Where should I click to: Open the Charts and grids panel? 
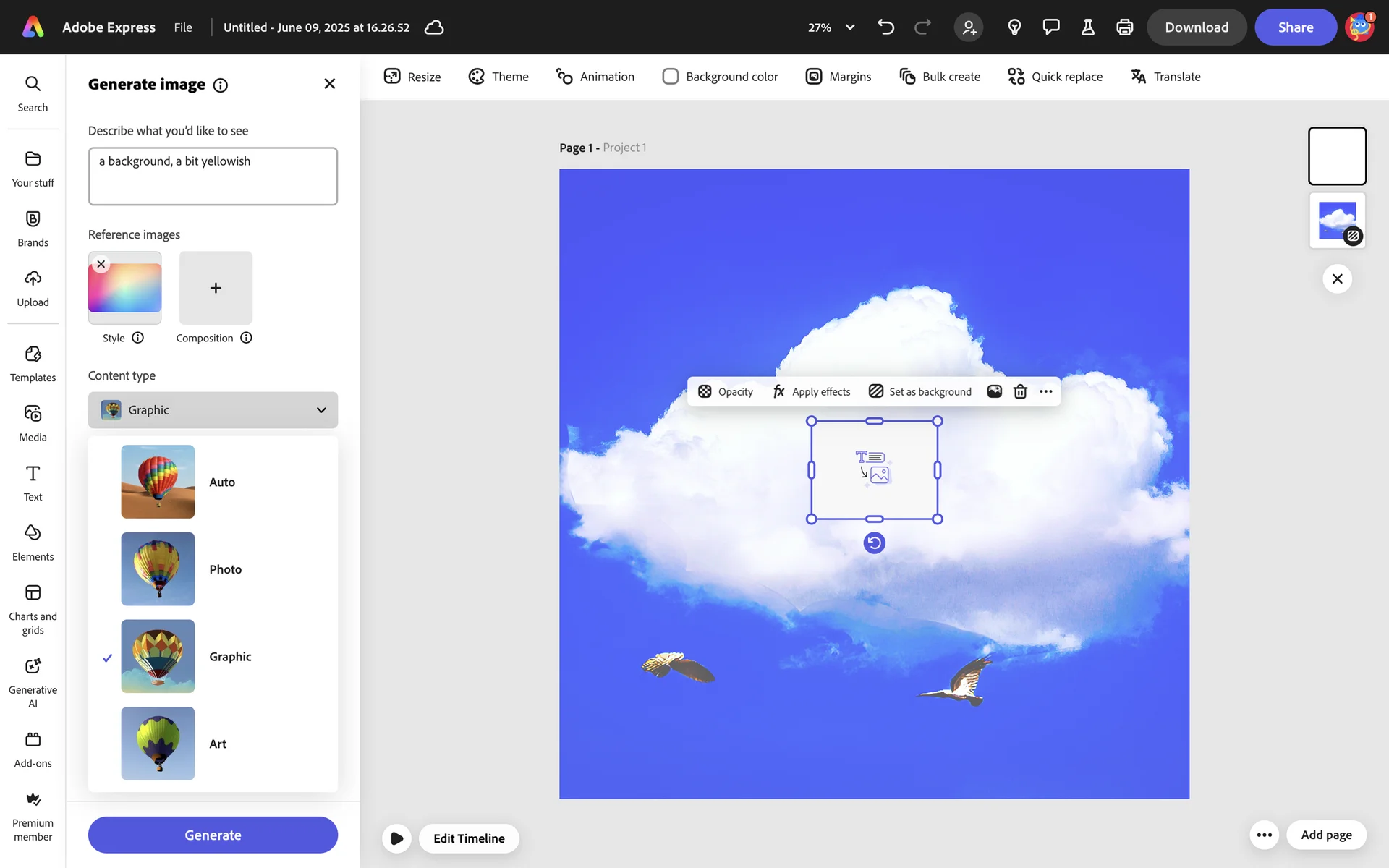tap(33, 610)
